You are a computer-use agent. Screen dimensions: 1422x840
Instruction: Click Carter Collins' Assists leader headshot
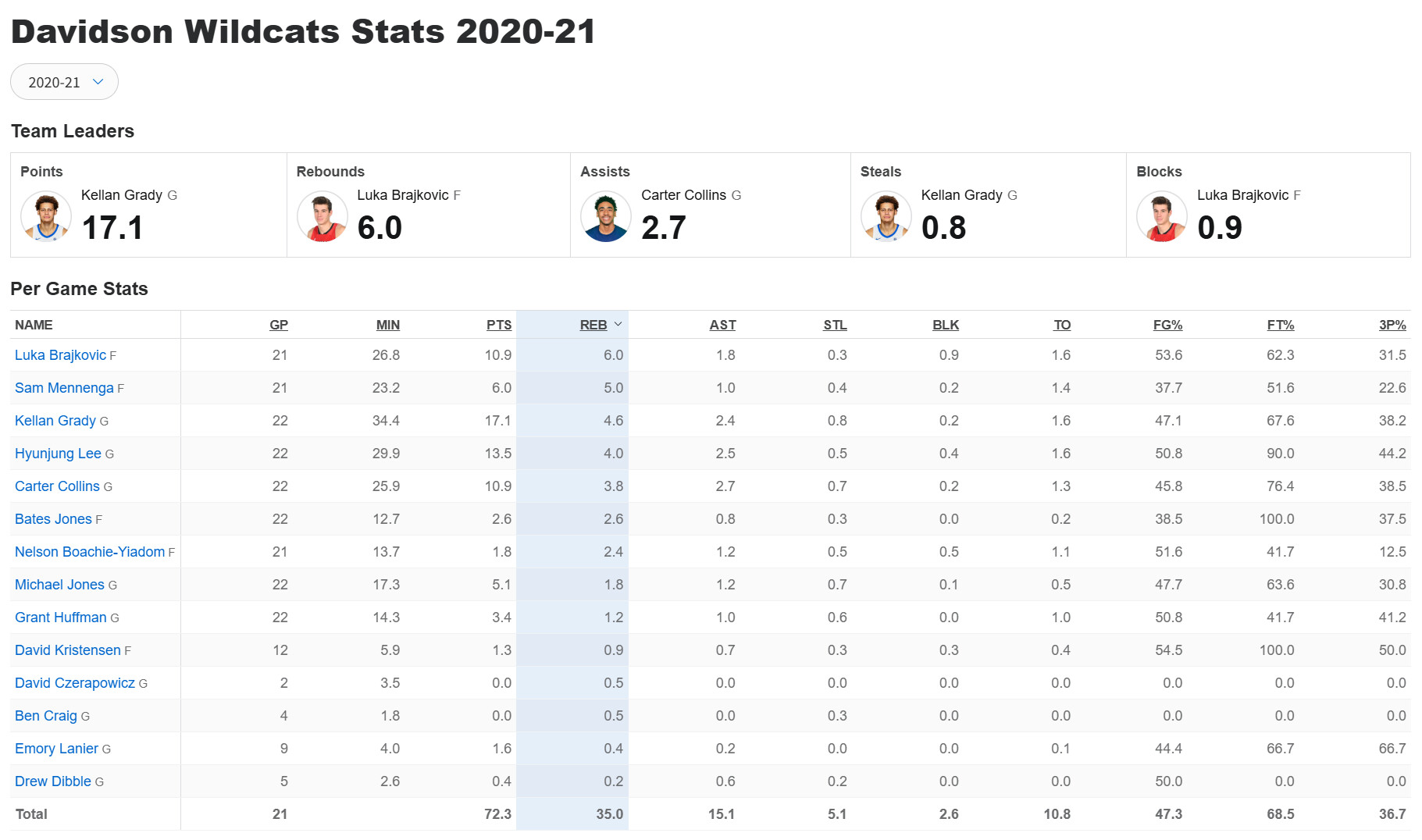tap(606, 216)
